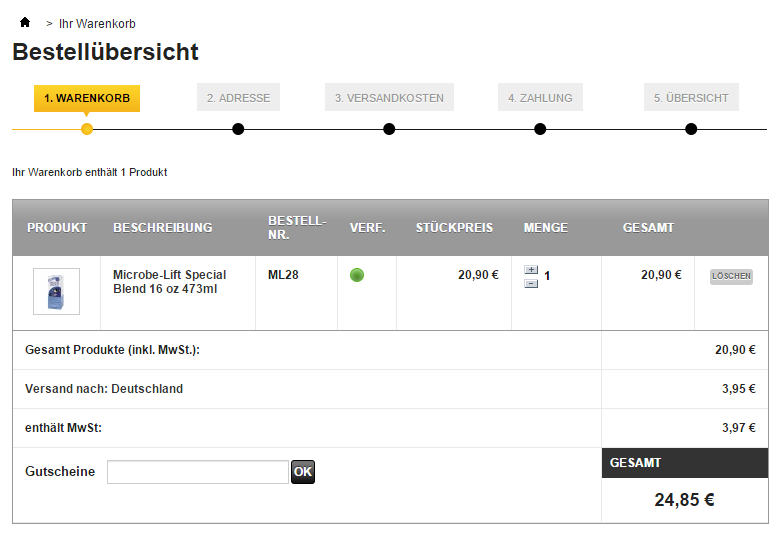Open the Microbe-Lift Special Blend product link
This screenshot has height=543, width=778.
coord(169,281)
